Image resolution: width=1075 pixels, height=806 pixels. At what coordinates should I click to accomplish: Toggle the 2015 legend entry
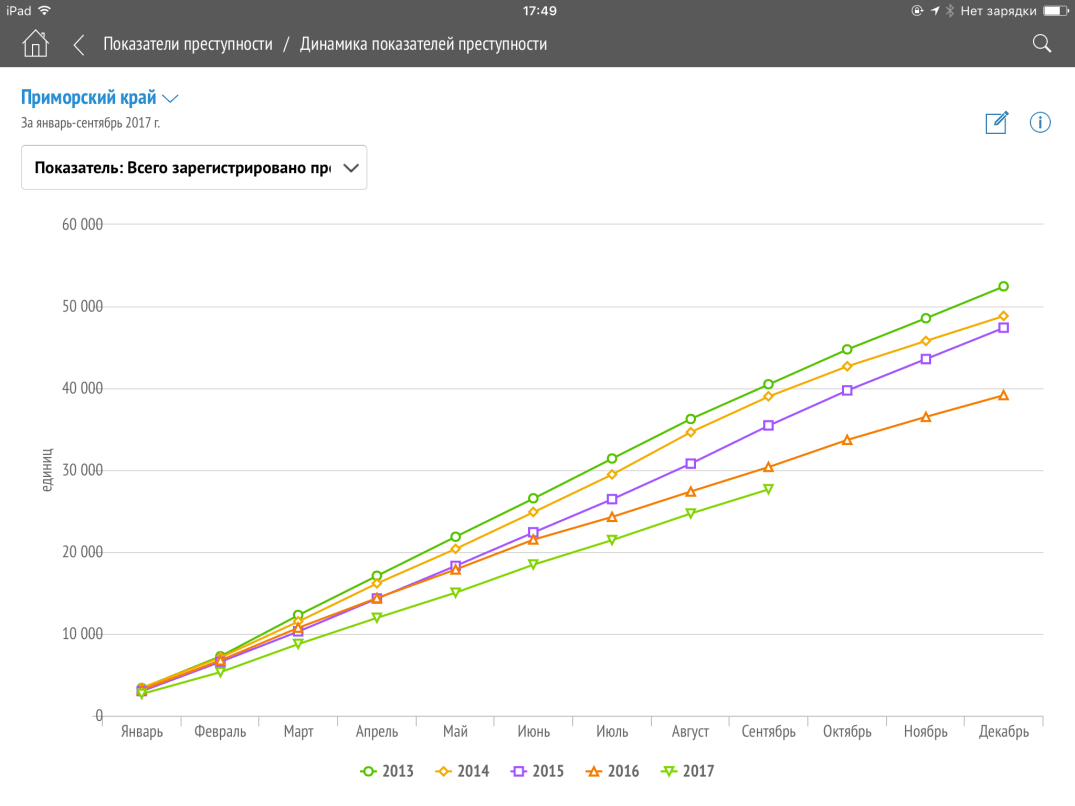point(537,771)
